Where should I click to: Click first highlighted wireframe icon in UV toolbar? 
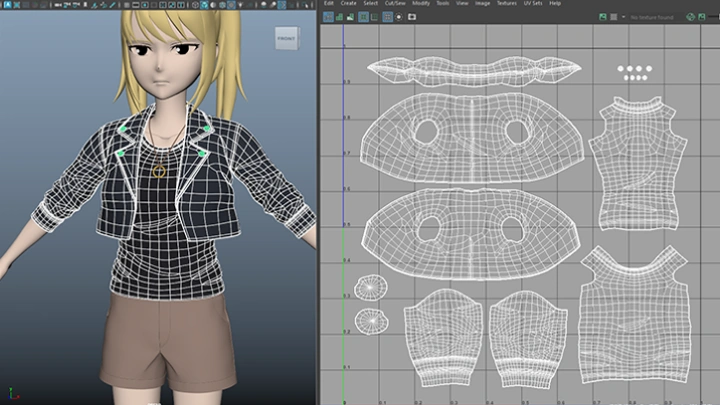(328, 17)
